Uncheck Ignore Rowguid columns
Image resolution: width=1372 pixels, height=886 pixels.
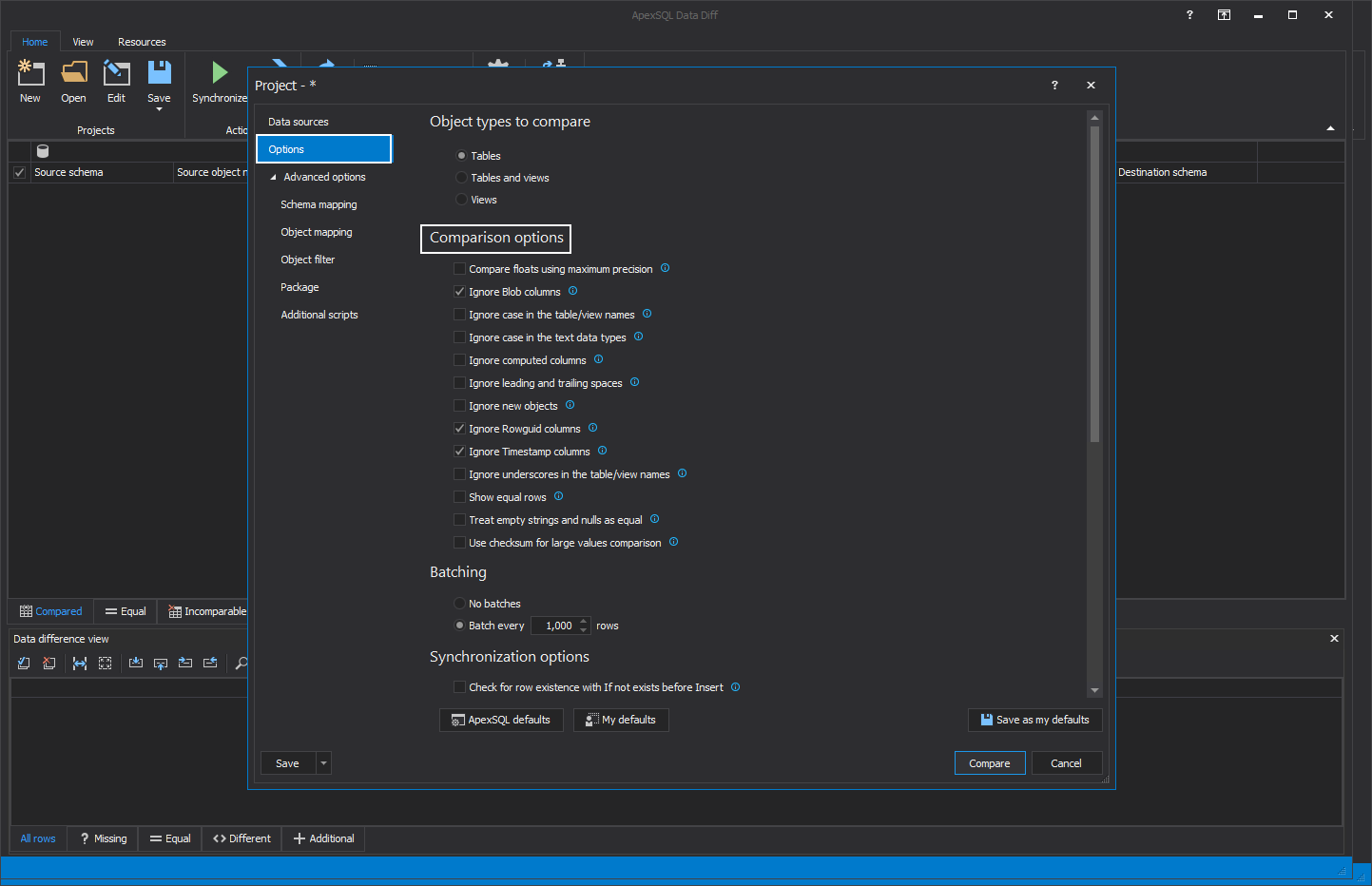pyautogui.click(x=460, y=429)
